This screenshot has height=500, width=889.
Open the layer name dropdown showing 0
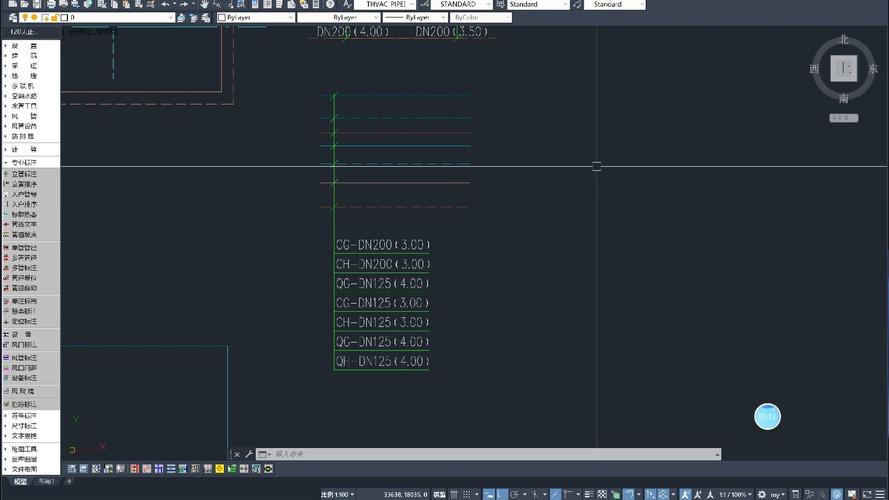tap(120, 18)
